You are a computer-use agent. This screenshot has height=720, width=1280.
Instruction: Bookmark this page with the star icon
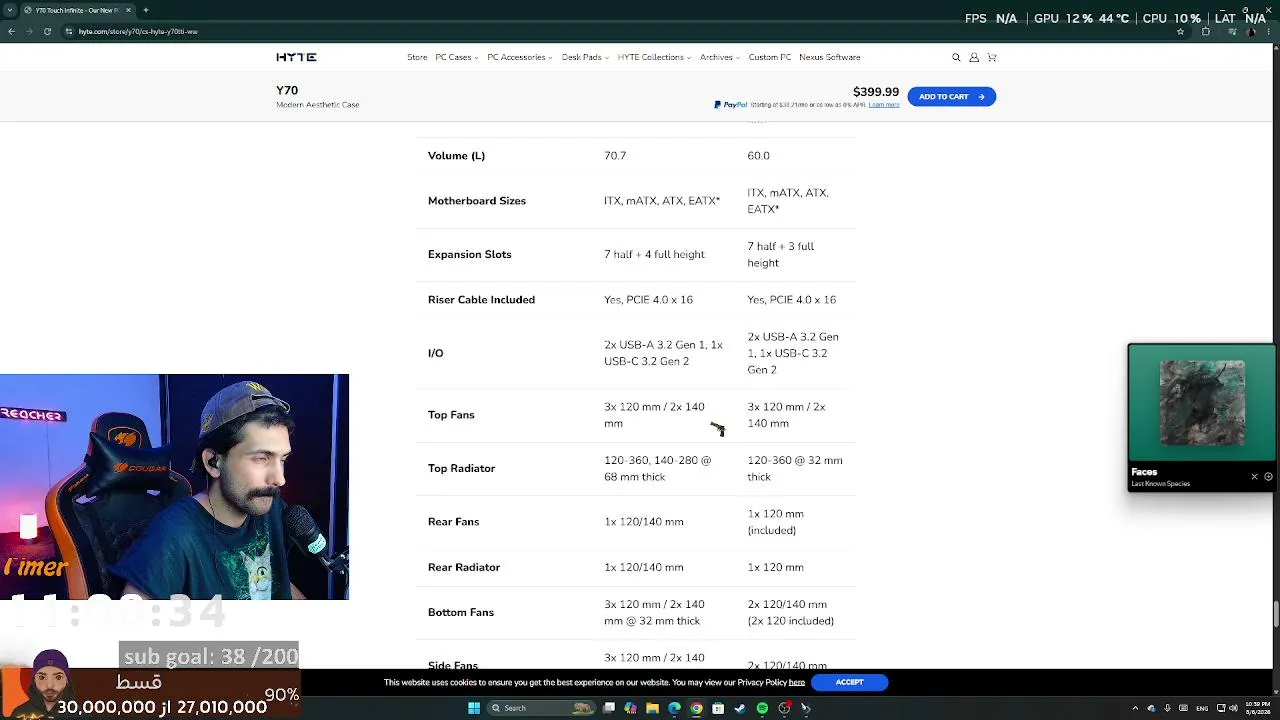1180,32
